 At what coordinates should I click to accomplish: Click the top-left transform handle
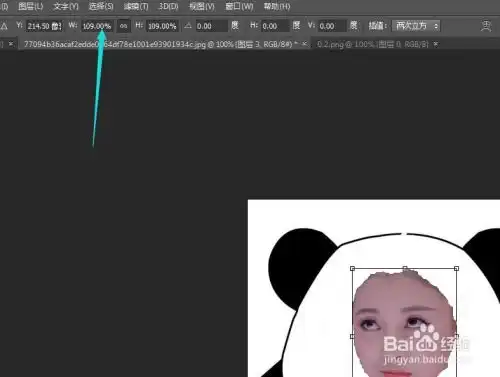(352, 268)
